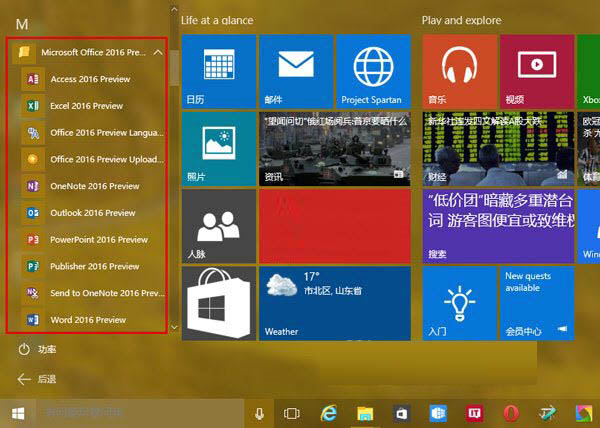600x428 pixels.
Task: Open the Search (搜索) purple tile
Action: pyautogui.click(x=499, y=226)
